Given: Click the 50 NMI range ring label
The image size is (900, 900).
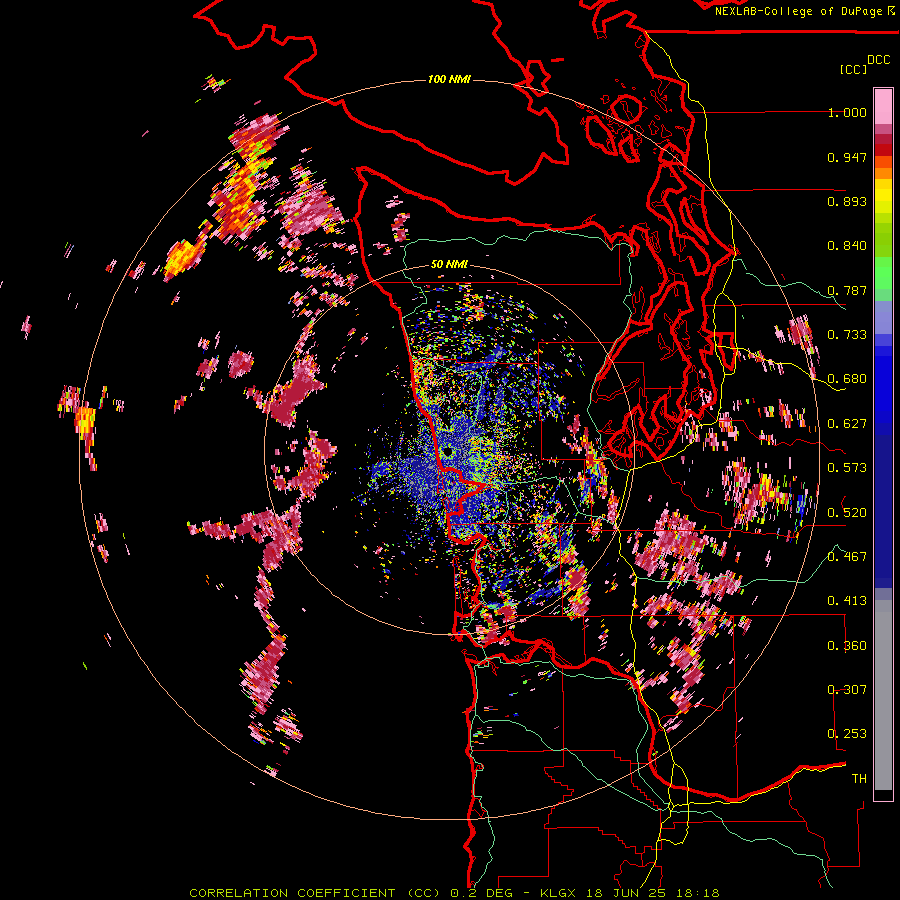Looking at the screenshot, I should pyautogui.click(x=449, y=264).
